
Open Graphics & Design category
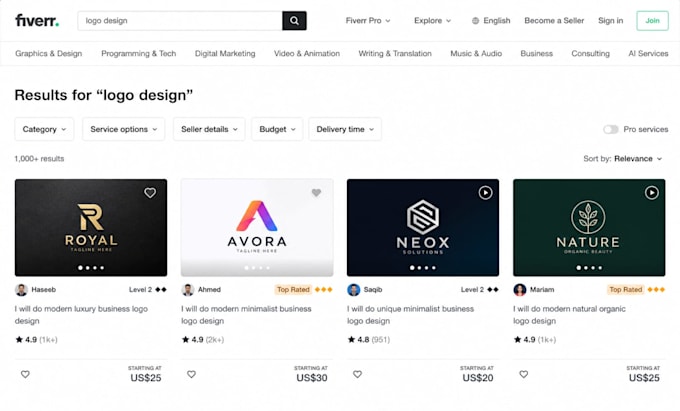coord(49,54)
